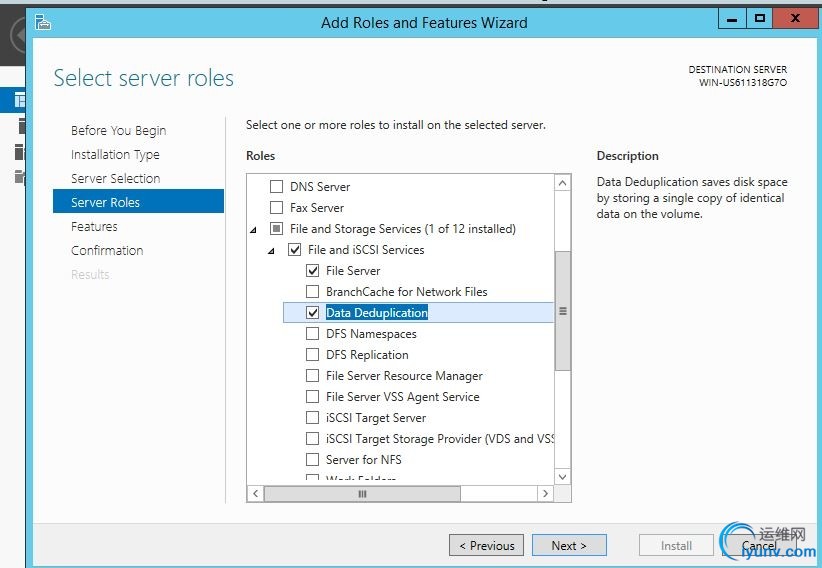Click the Previous button
This screenshot has height=568, width=822.
pos(486,545)
